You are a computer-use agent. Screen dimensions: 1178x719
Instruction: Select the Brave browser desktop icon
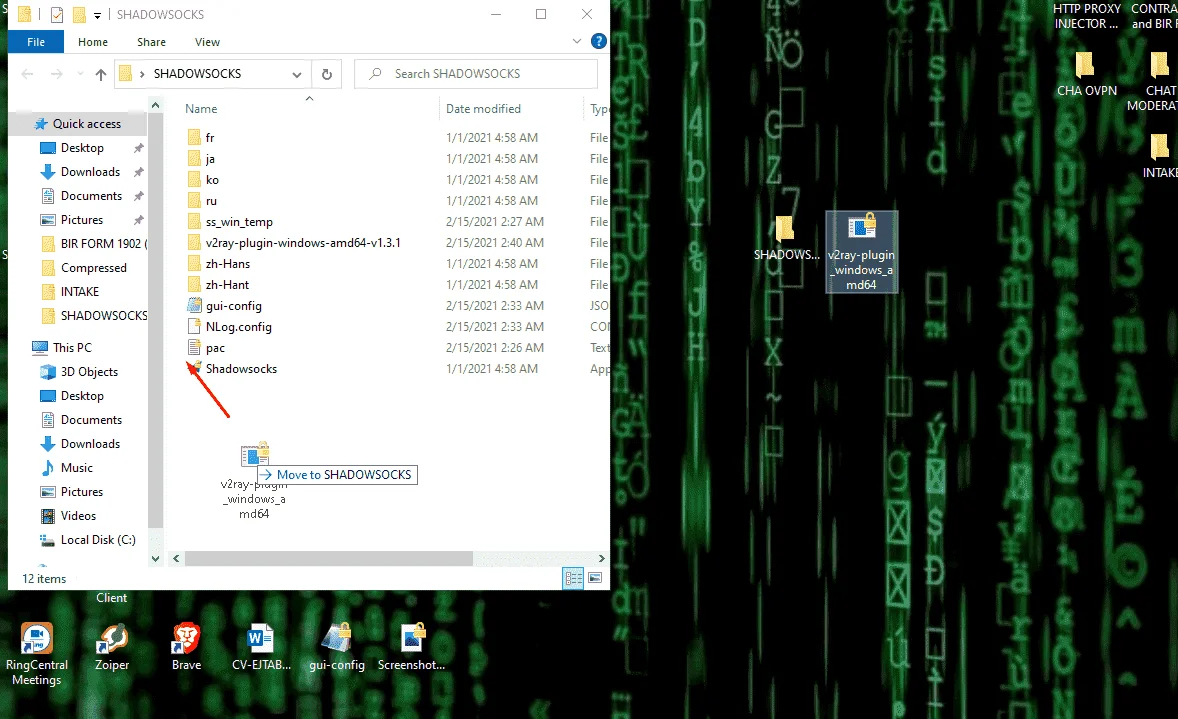pyautogui.click(x=186, y=647)
